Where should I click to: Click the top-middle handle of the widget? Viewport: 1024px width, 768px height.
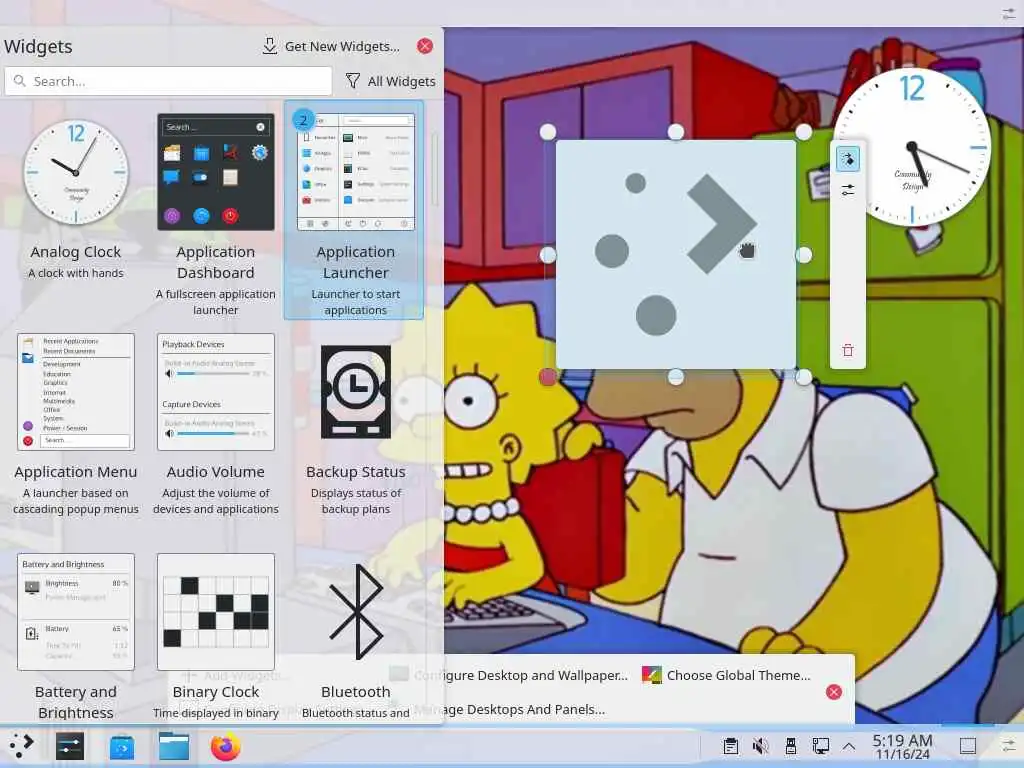pos(676,132)
